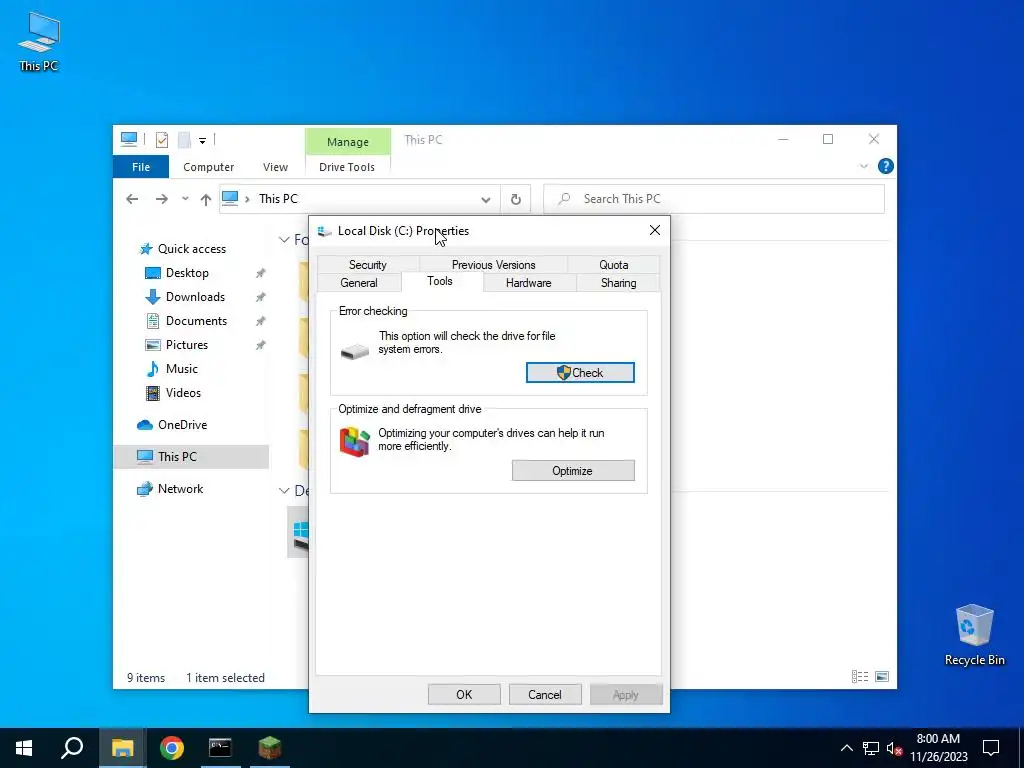Select Documents in navigation pane
Screen dimensions: 1024x768
(186, 321)
